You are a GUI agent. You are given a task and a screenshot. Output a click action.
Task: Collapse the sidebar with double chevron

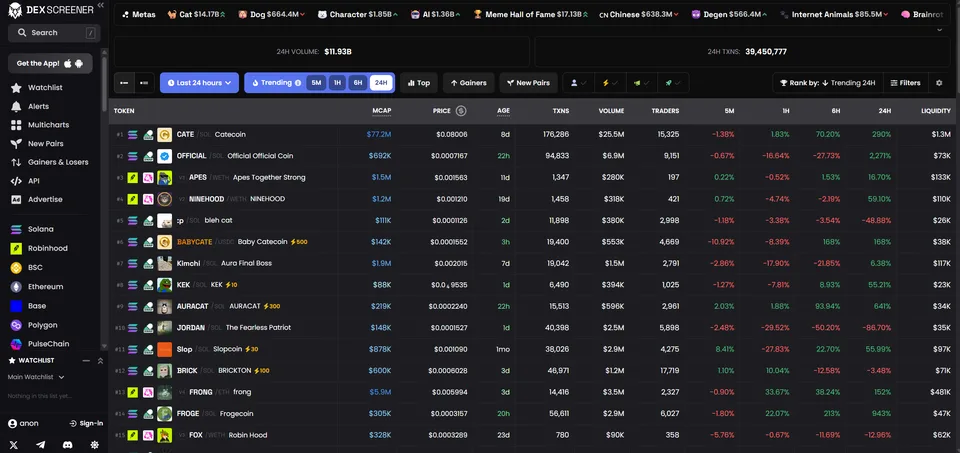[x=100, y=5]
